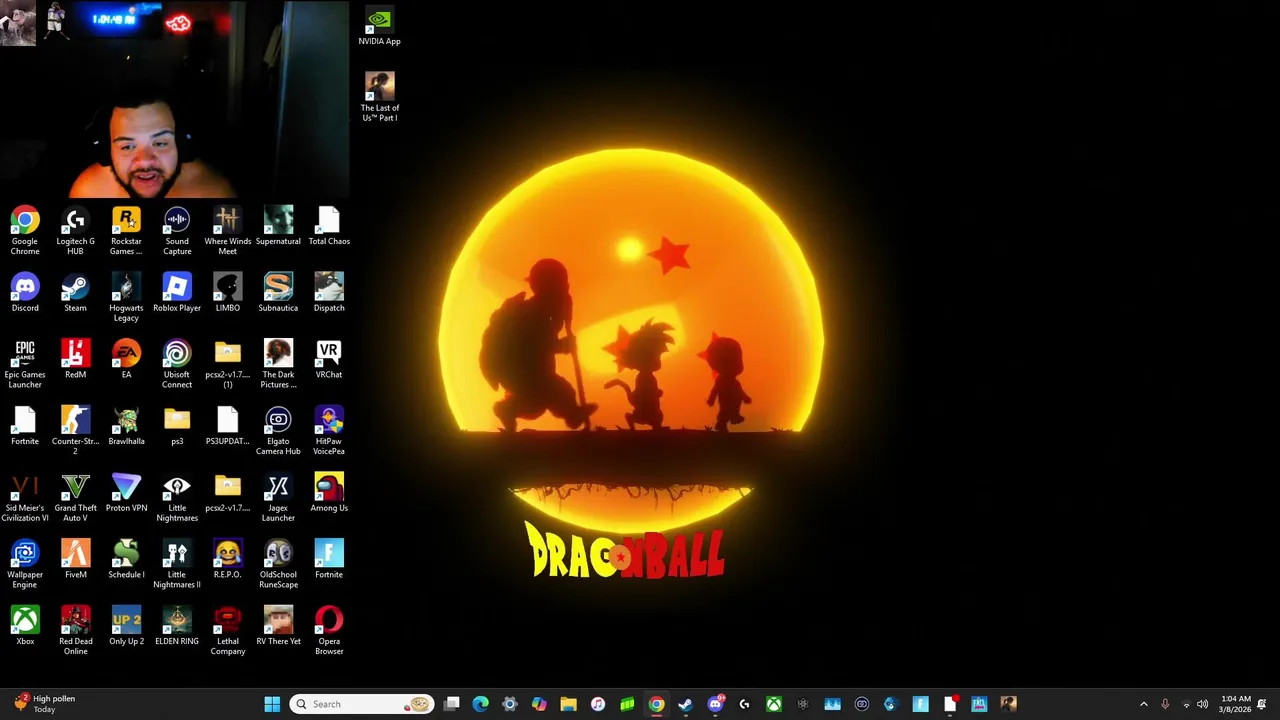Open the High pollen weather widget
This screenshot has width=1280, height=720.
pyautogui.click(x=44, y=704)
